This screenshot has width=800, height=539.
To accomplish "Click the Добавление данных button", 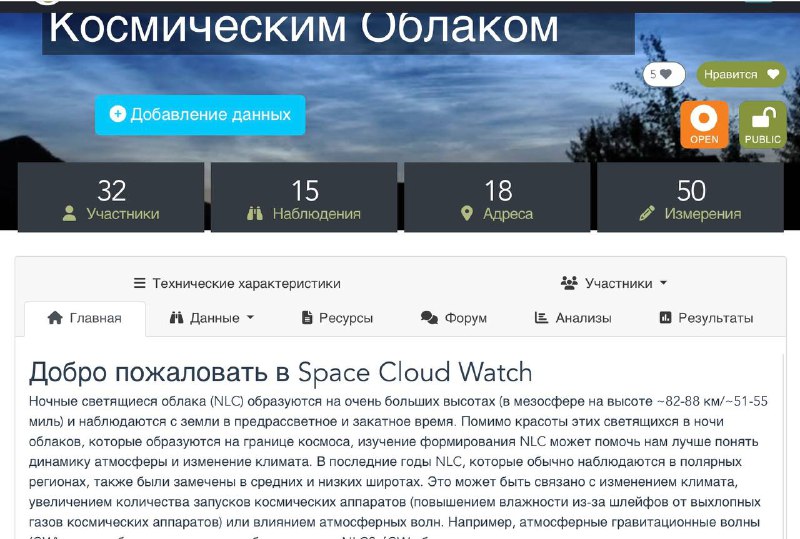I will click(200, 115).
